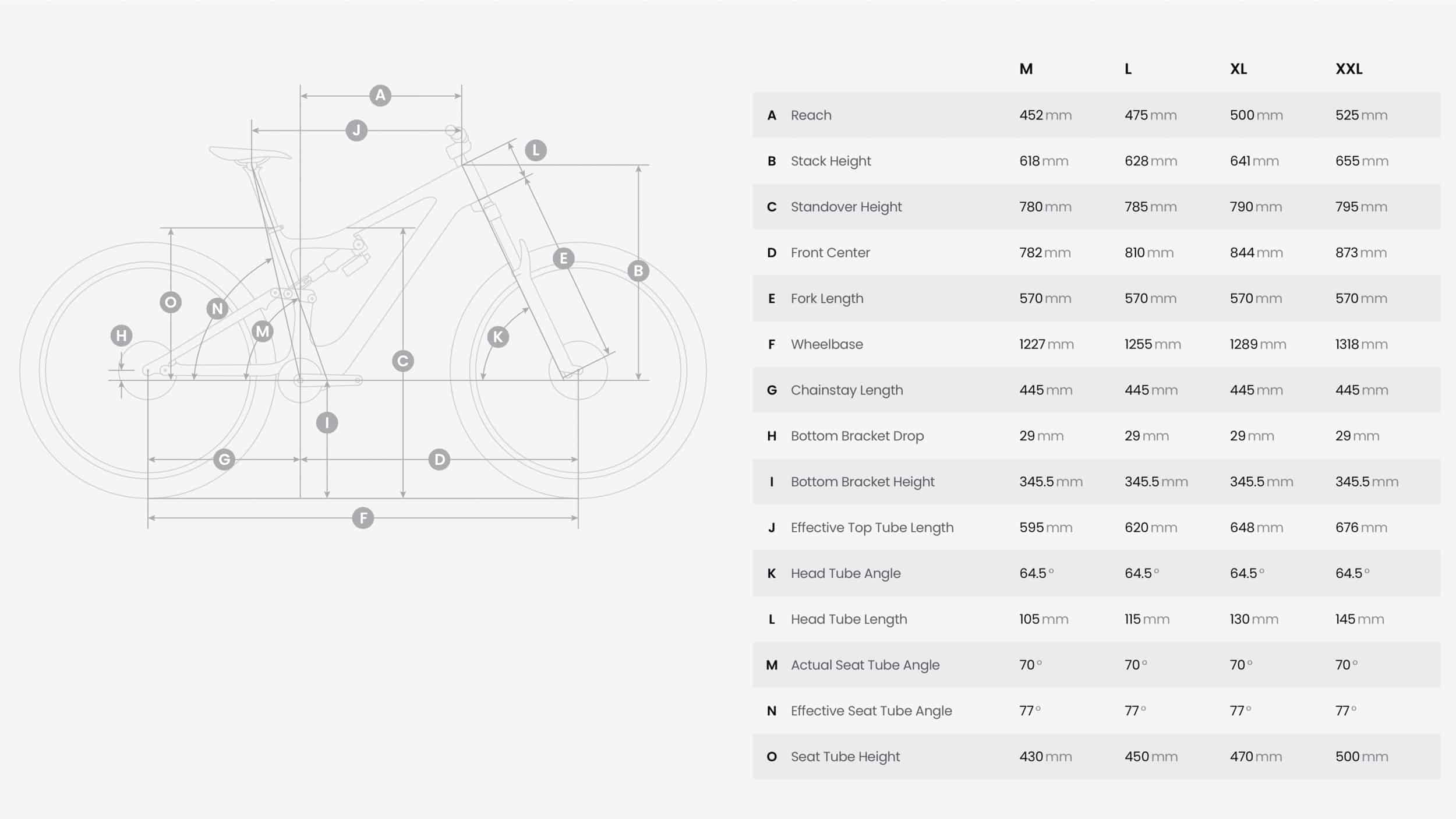Select the XL size column header

point(1238,69)
